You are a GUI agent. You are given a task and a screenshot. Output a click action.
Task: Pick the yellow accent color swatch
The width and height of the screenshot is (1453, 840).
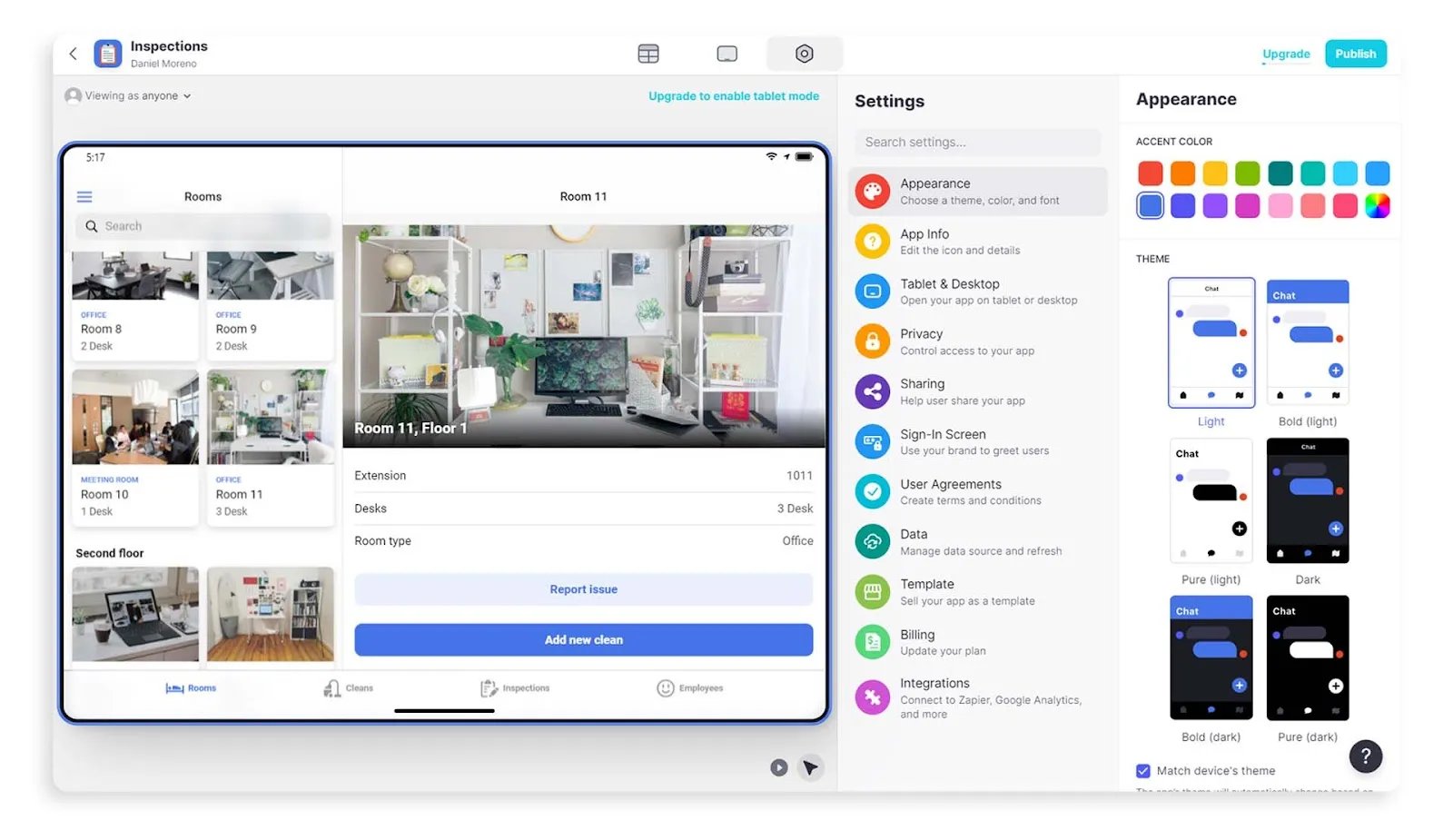coord(1215,173)
